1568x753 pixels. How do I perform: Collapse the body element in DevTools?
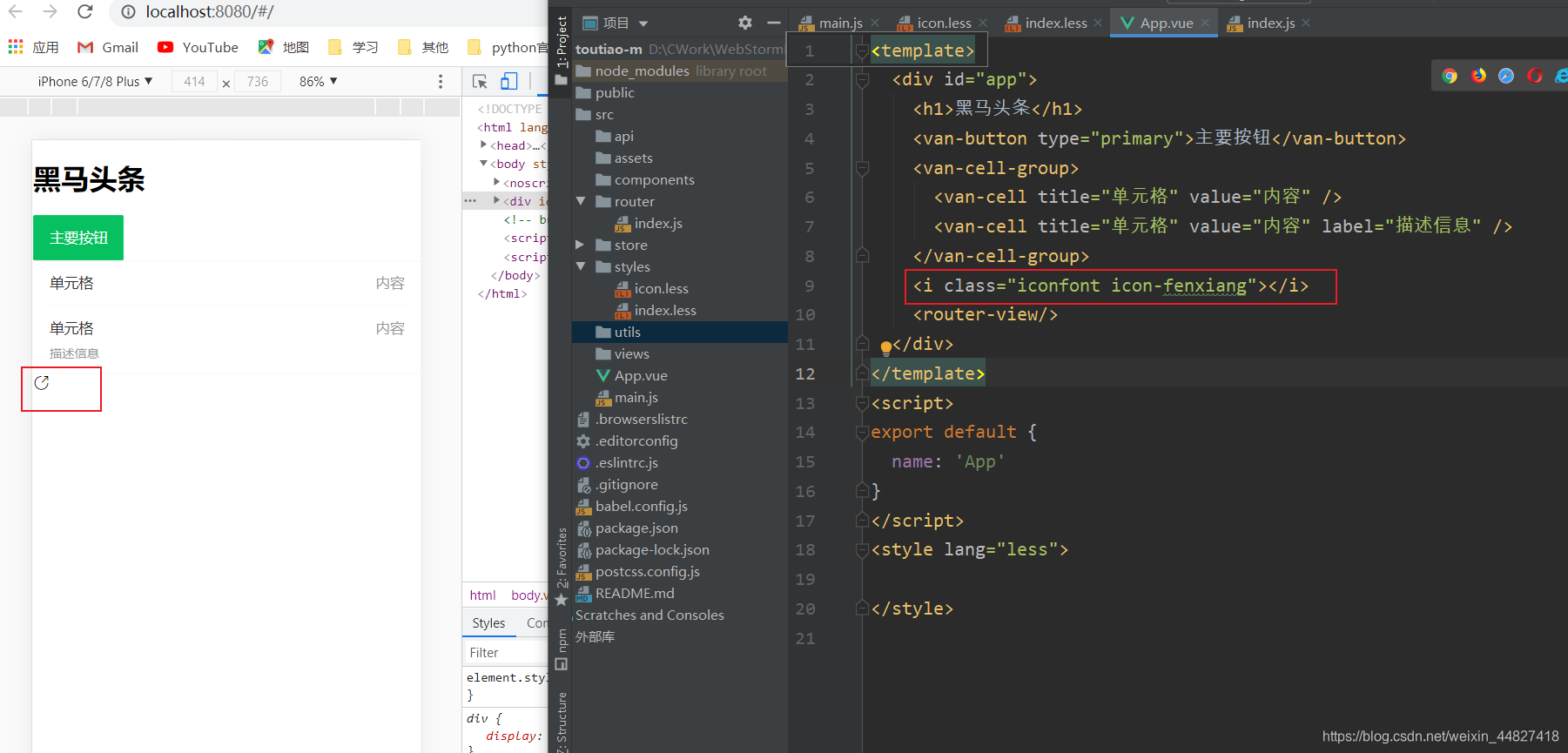tap(483, 164)
